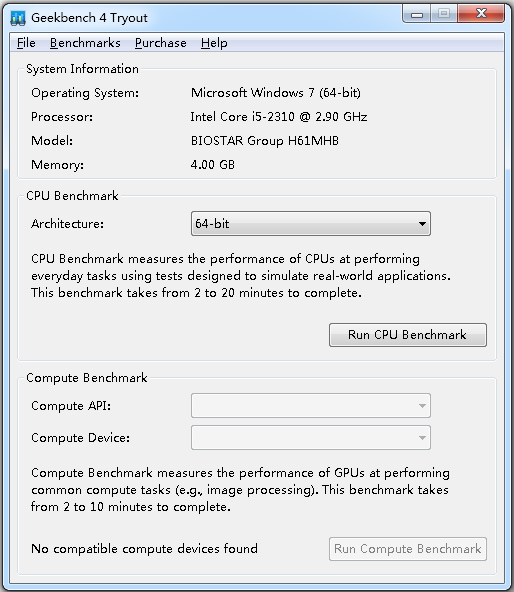Expand the Architecture 64-bit dropdown
The height and width of the screenshot is (592, 514).
click(310, 224)
